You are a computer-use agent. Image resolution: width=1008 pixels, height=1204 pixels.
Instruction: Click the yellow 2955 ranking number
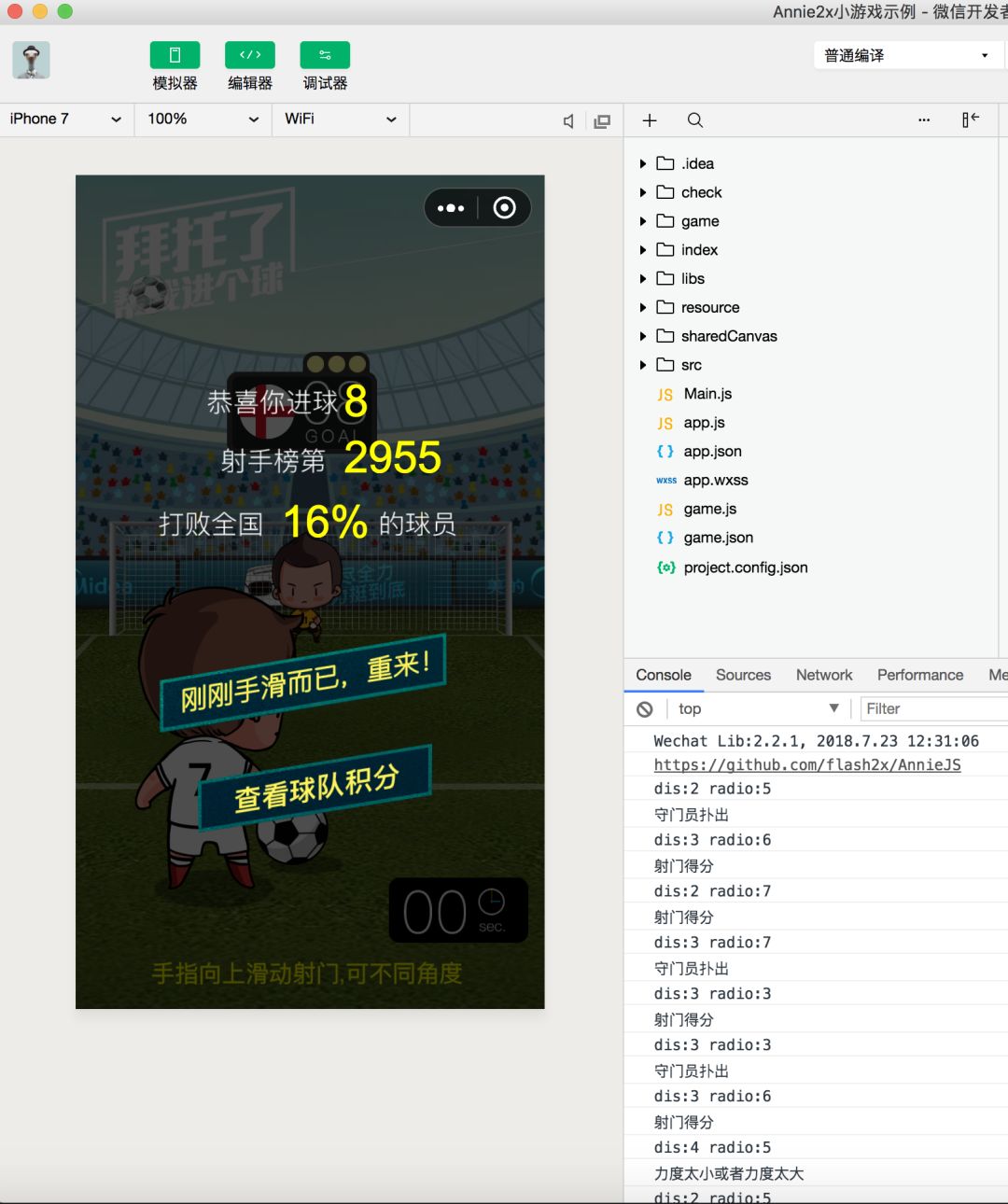click(x=392, y=457)
